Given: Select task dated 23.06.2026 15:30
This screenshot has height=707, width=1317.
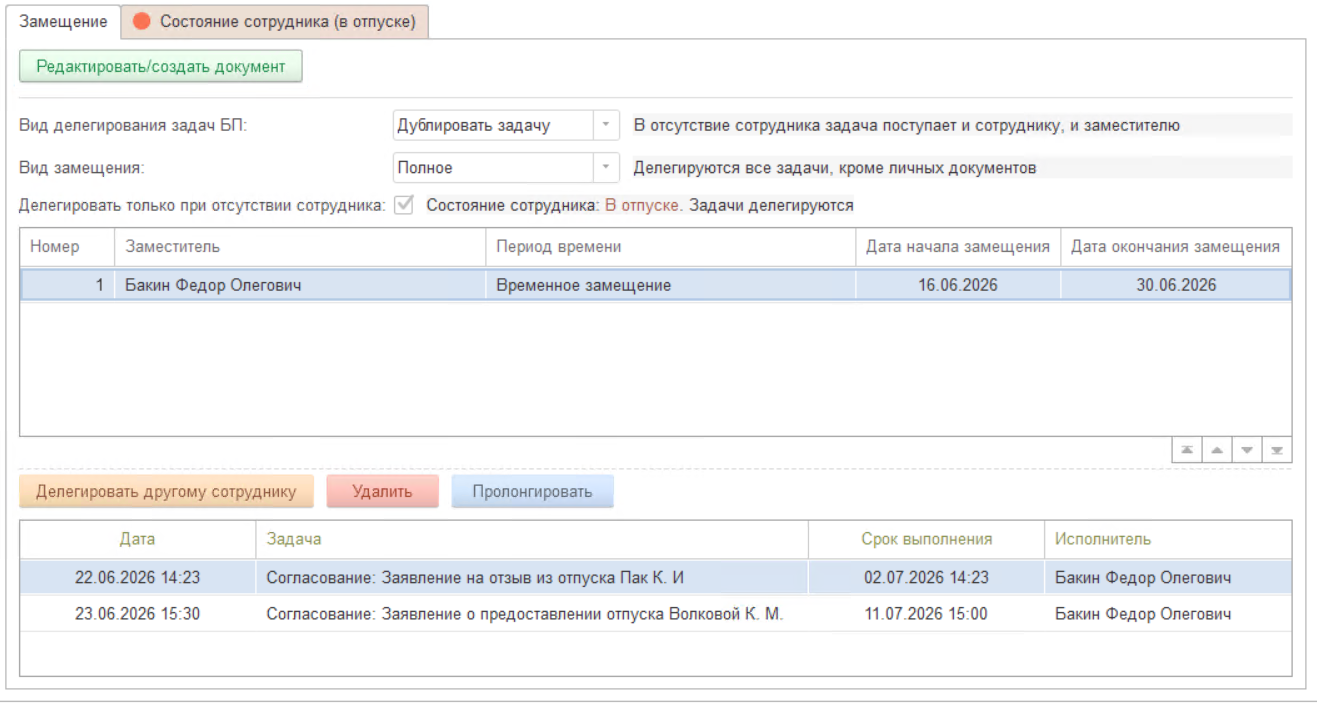Looking at the screenshot, I should point(138,614).
